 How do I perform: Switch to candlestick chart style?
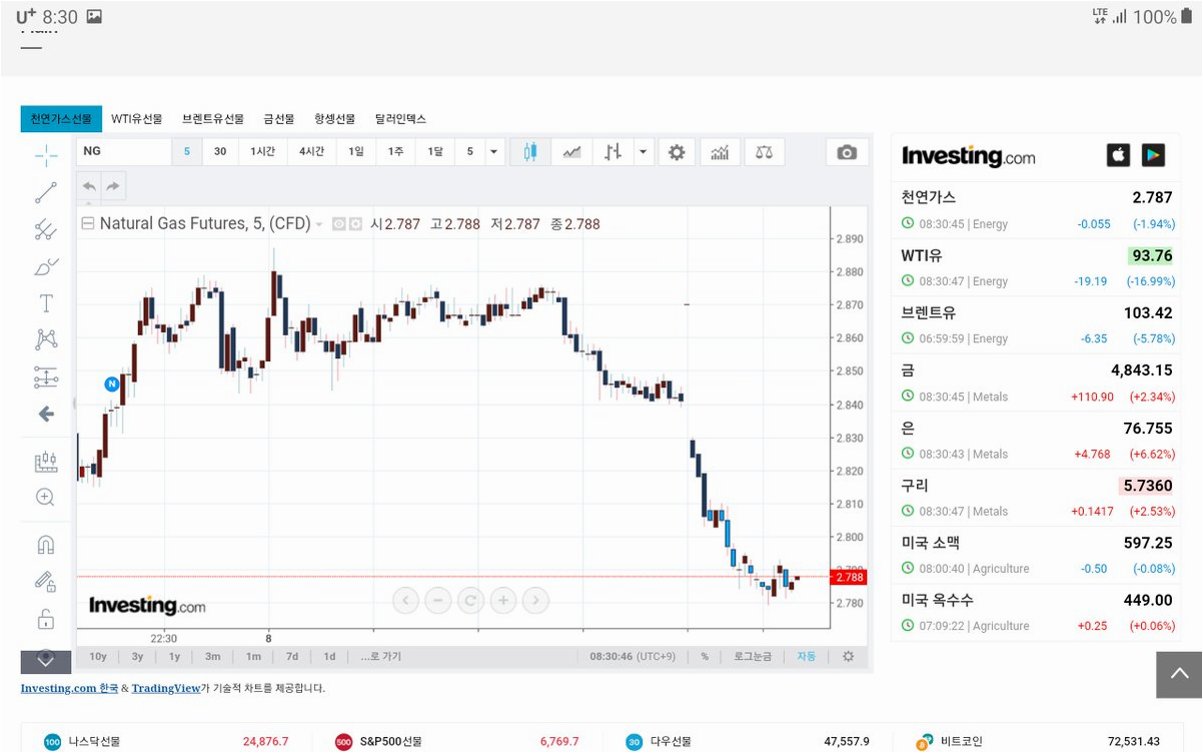point(530,152)
